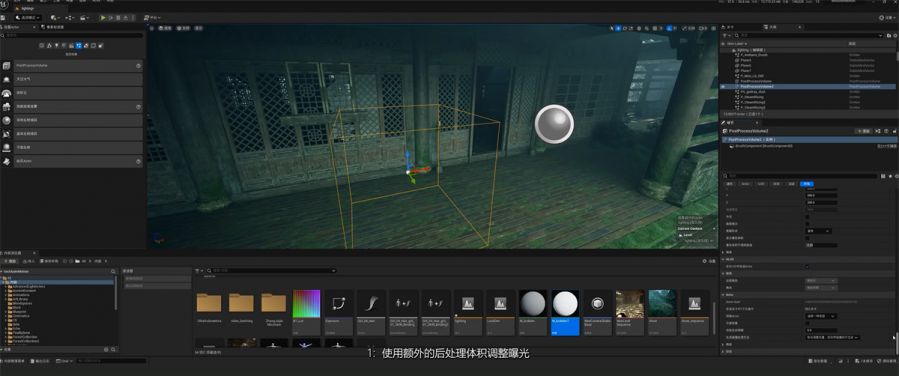The width and height of the screenshot is (899, 376).
Task: Open the quick add content cube dropdown
Action: [56, 18]
